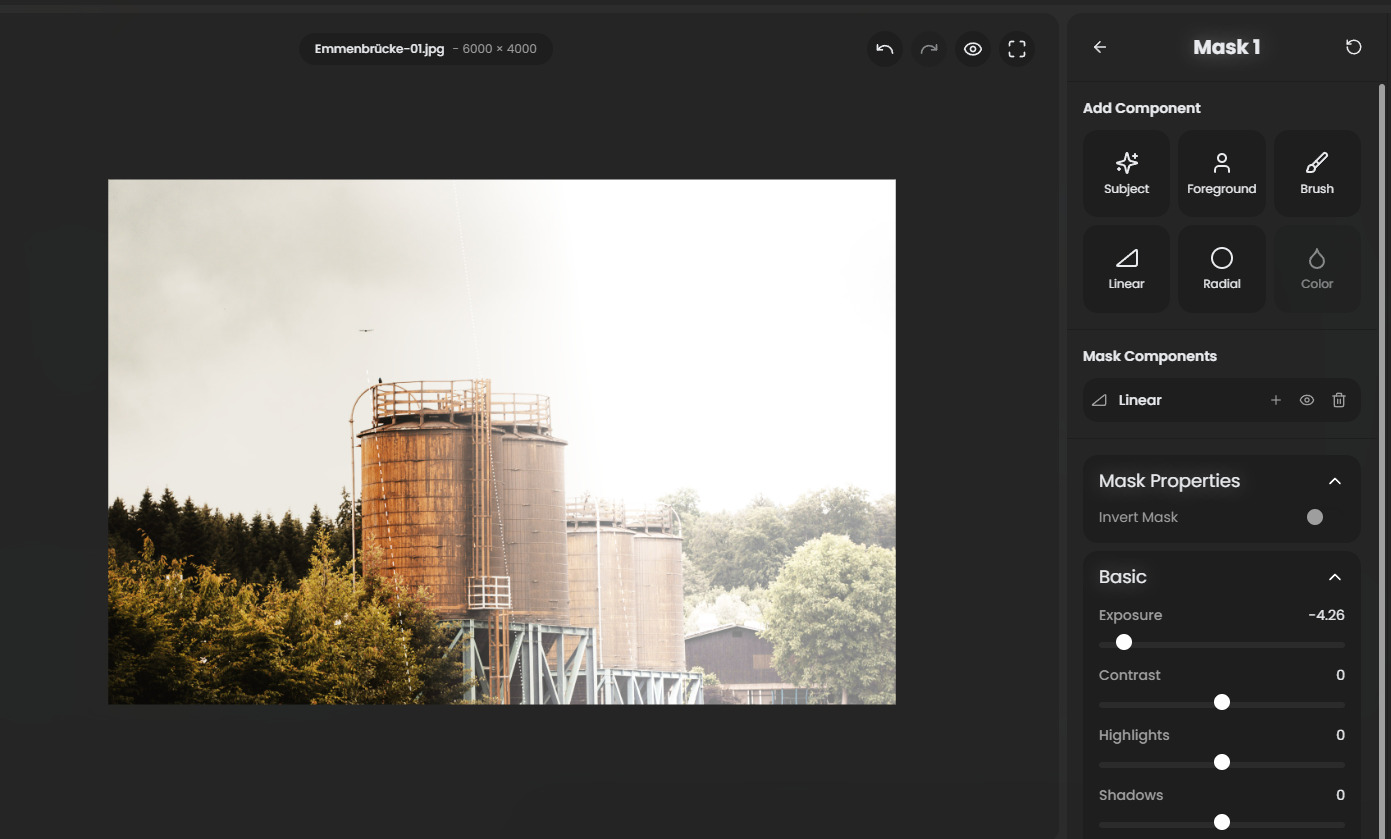Reset Mask 1 adjustments
This screenshot has width=1391, height=839.
pyautogui.click(x=1354, y=47)
